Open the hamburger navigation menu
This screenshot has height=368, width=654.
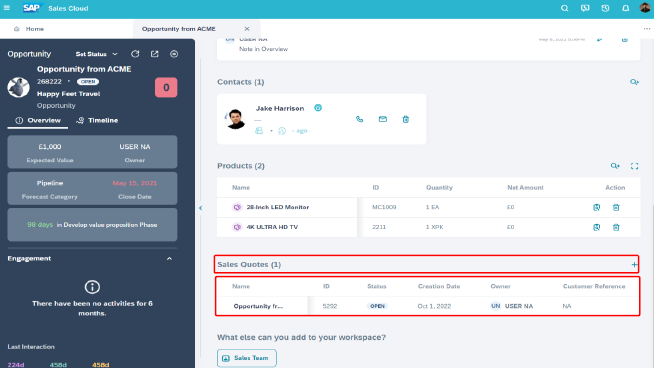(x=7, y=8)
